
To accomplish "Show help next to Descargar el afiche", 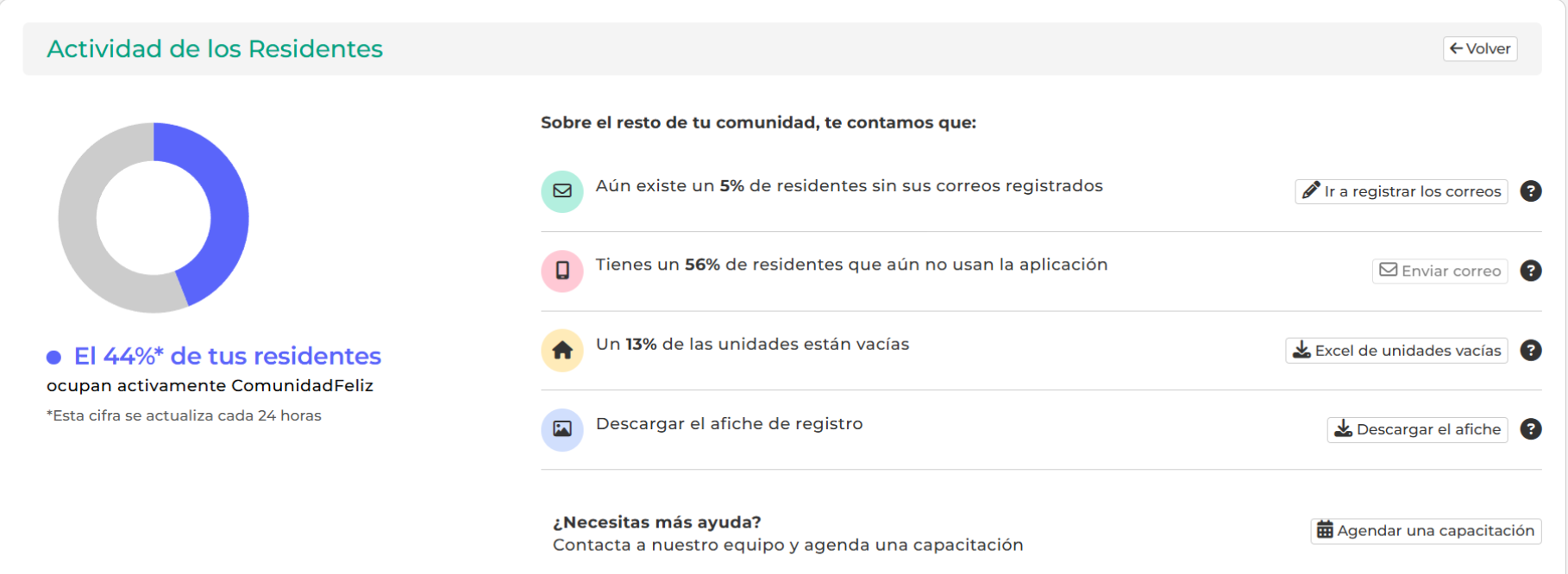I will (x=1530, y=429).
